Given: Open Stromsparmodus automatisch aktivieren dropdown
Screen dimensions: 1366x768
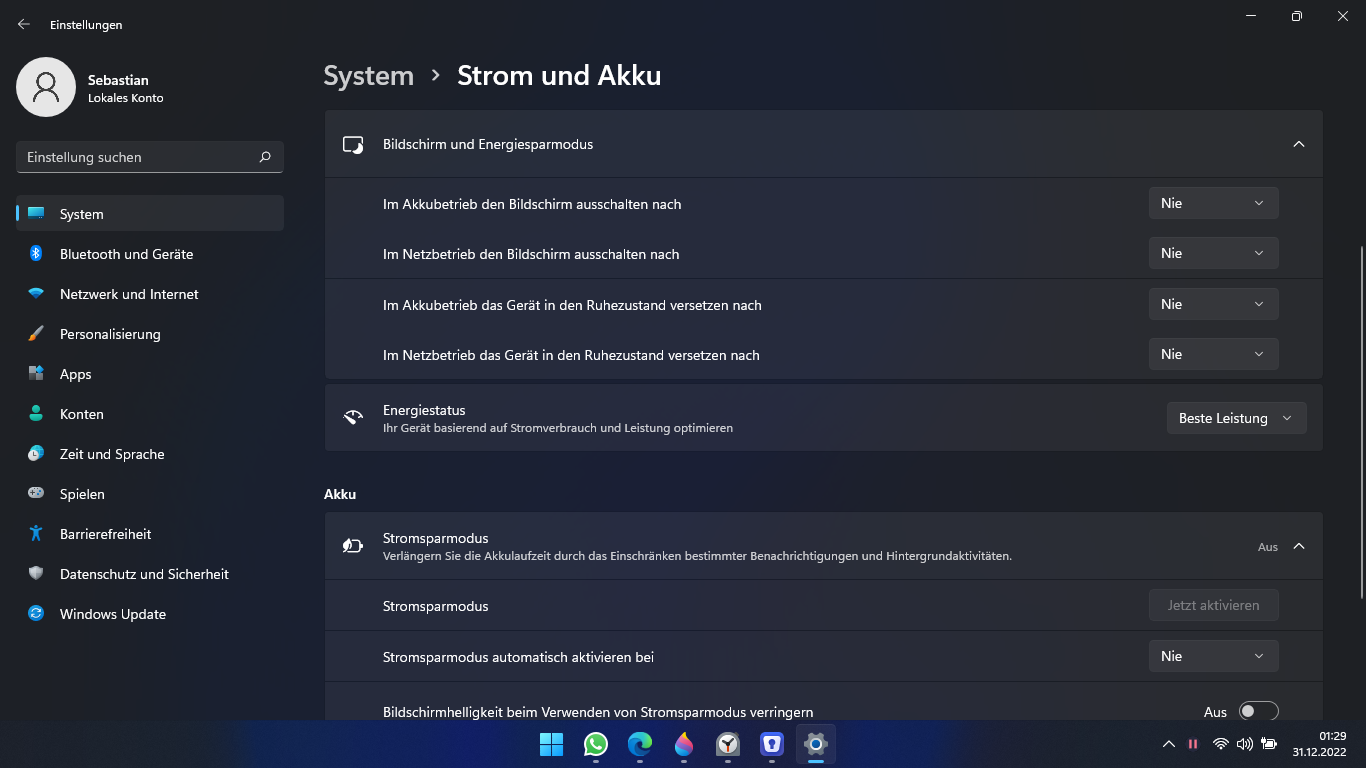Looking at the screenshot, I should (x=1213, y=656).
